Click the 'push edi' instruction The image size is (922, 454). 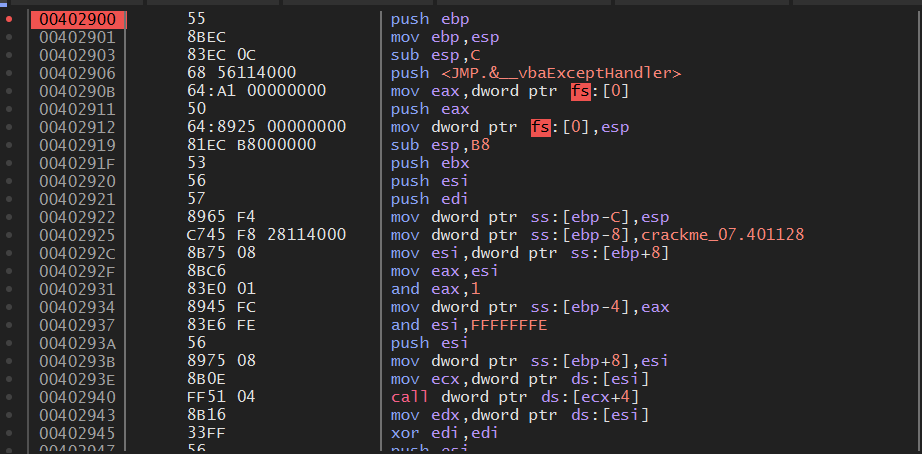[x=430, y=199]
